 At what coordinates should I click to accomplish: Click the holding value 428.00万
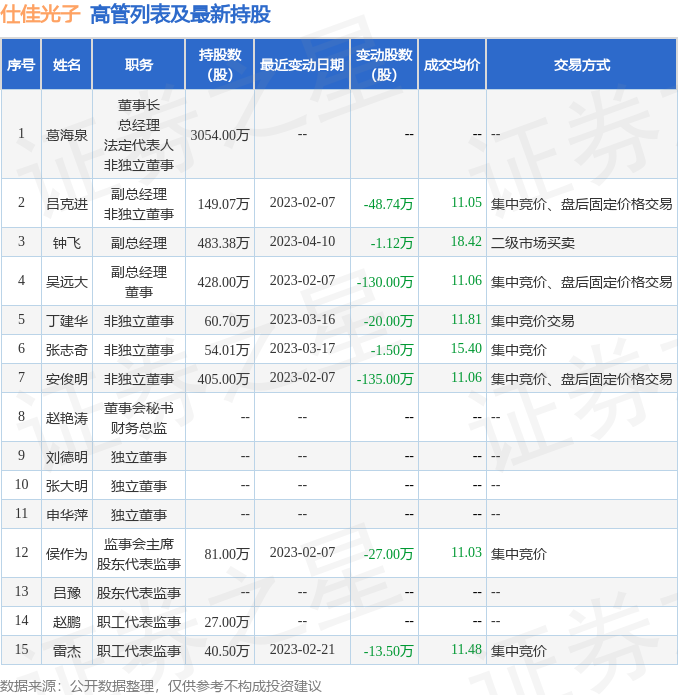click(x=223, y=282)
